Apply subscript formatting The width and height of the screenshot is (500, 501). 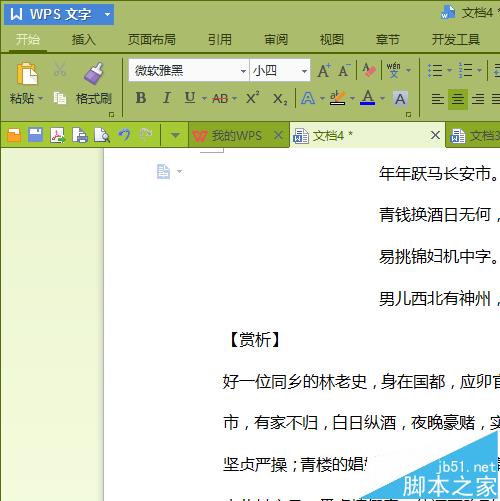point(280,99)
